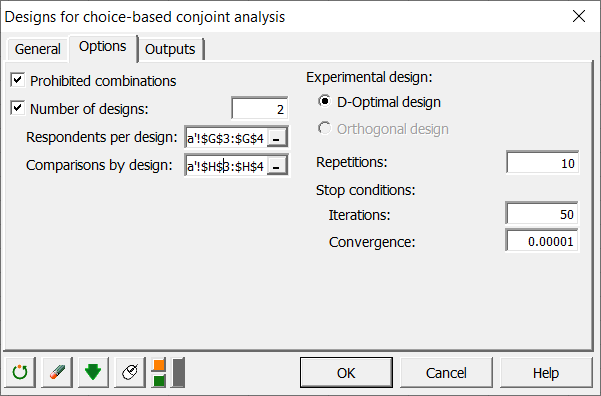The image size is (601, 396).
Task: Click the Convergence value field
Action: click(542, 241)
